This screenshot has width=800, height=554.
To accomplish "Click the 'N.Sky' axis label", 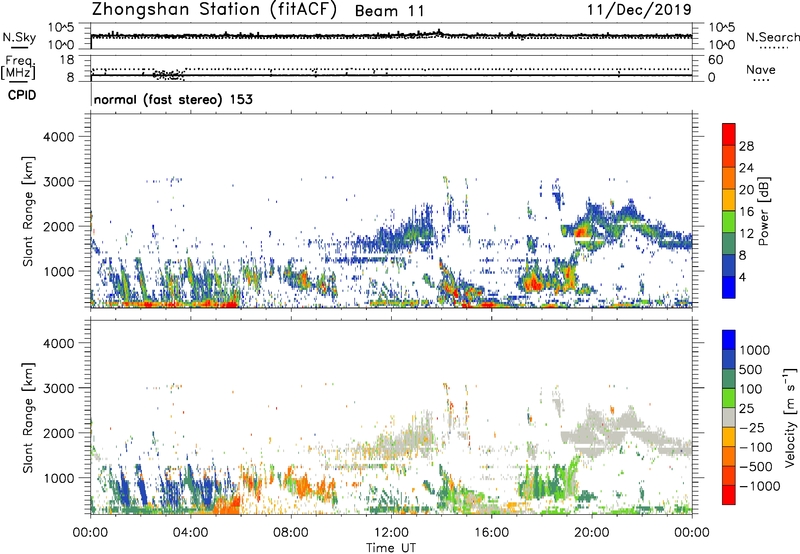I will tap(19, 37).
